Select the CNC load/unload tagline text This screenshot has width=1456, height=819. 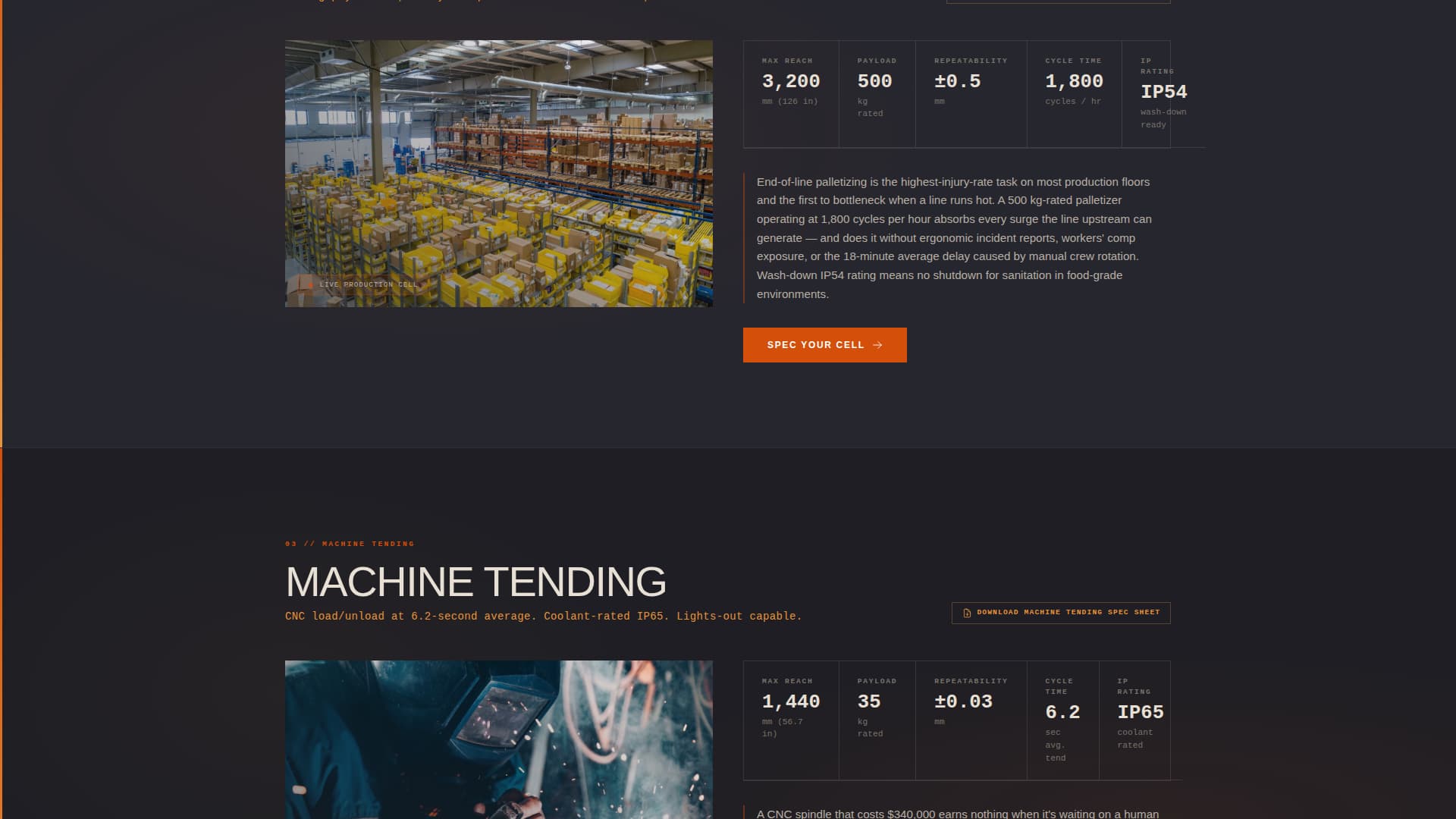543,617
